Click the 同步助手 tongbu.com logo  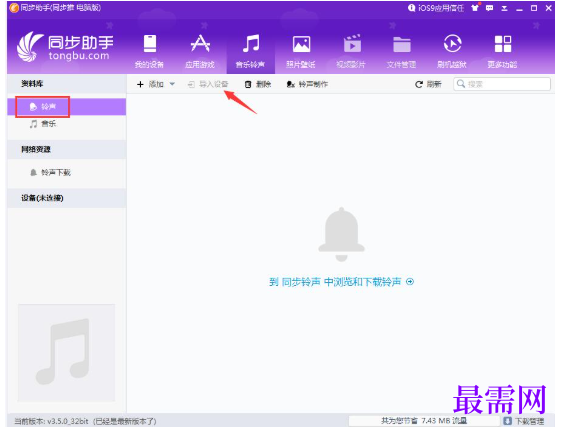coord(65,46)
